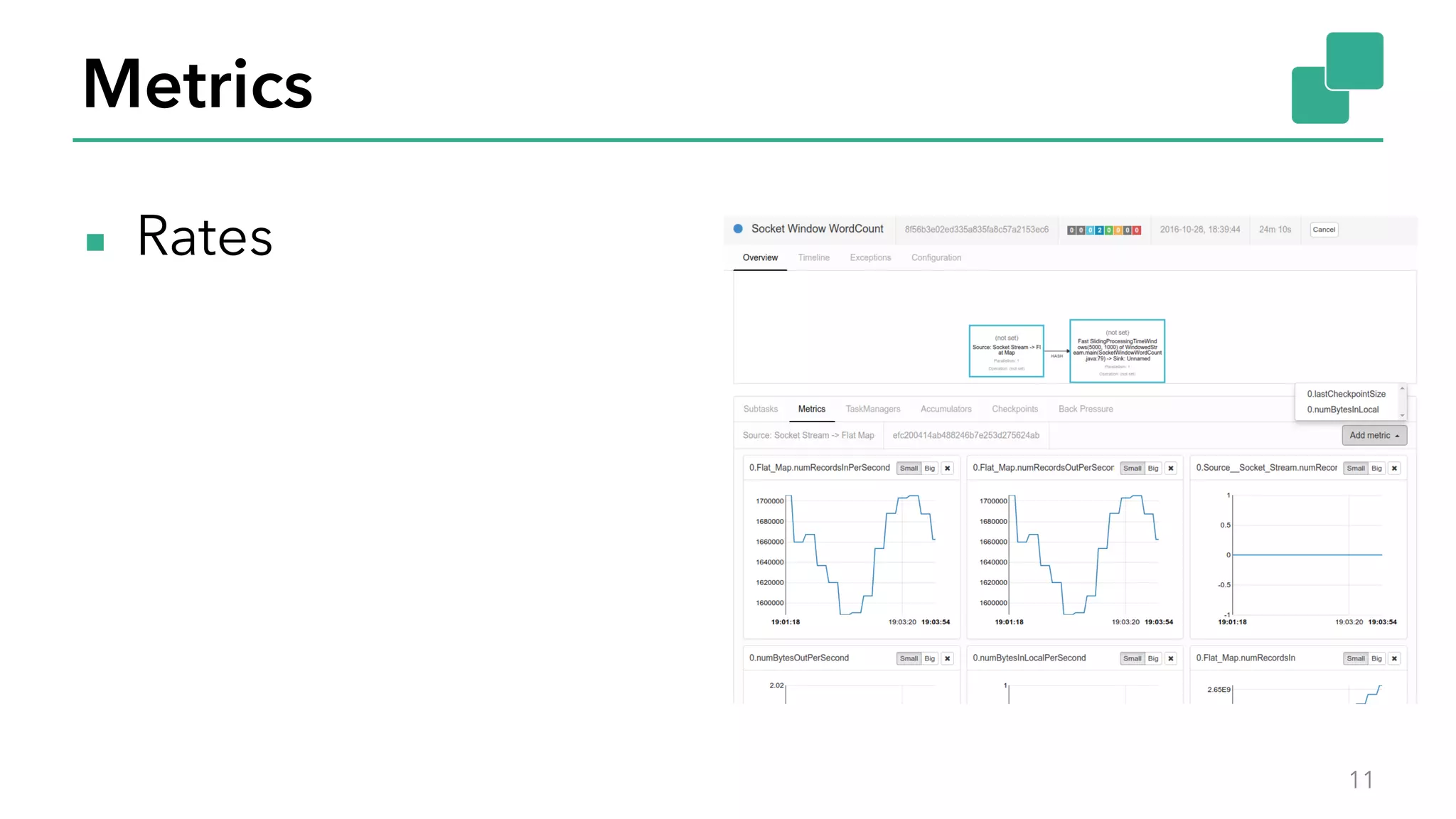
Task: Set numBytesInLocalPerSecond chart to Big
Action: (x=1153, y=658)
